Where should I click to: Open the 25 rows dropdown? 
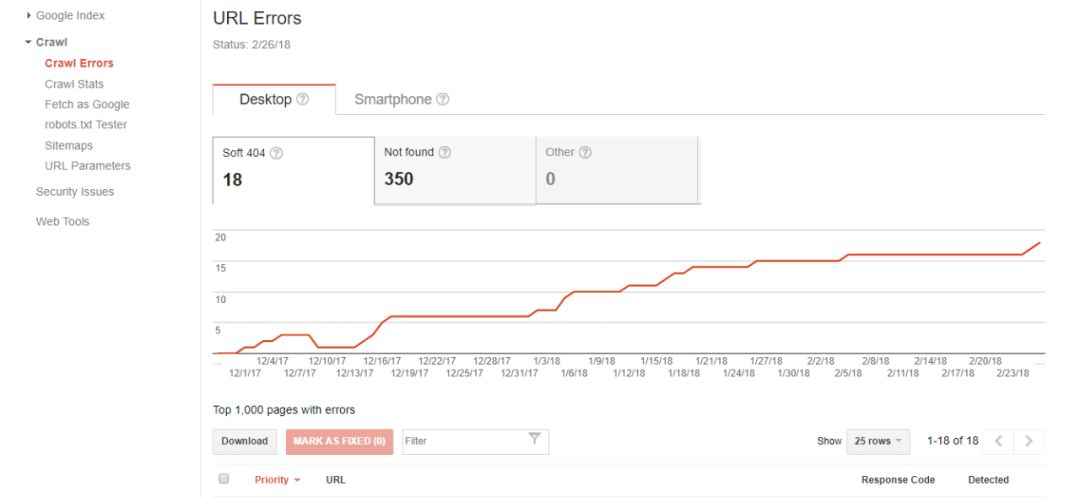[878, 442]
